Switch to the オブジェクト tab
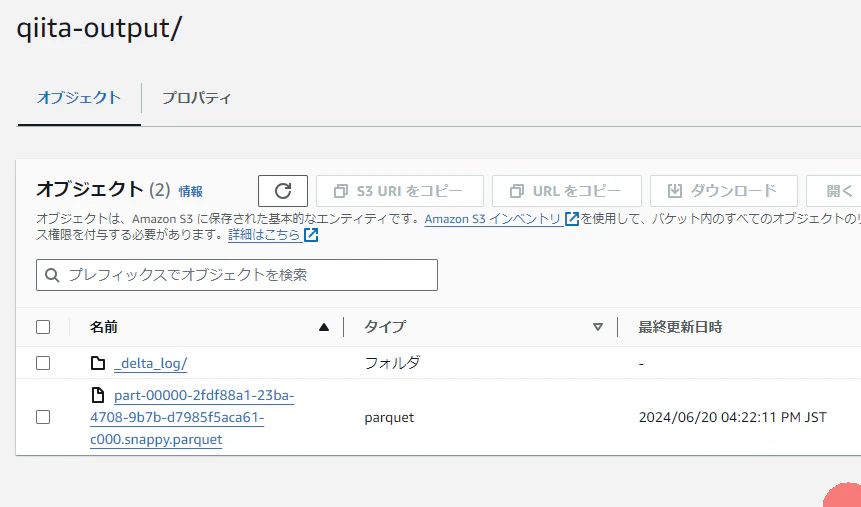 (79, 98)
